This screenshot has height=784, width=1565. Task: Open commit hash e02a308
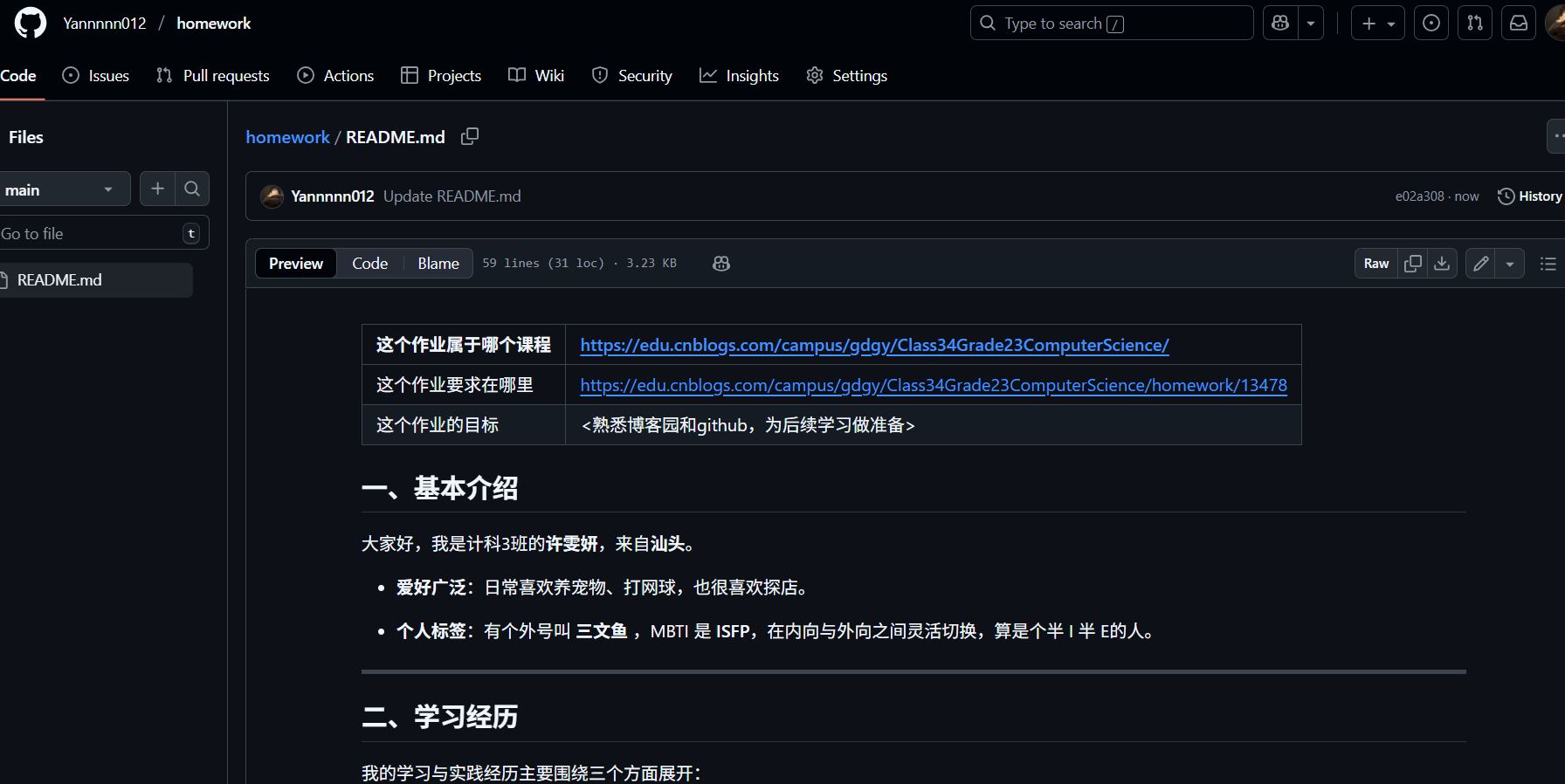(1420, 196)
